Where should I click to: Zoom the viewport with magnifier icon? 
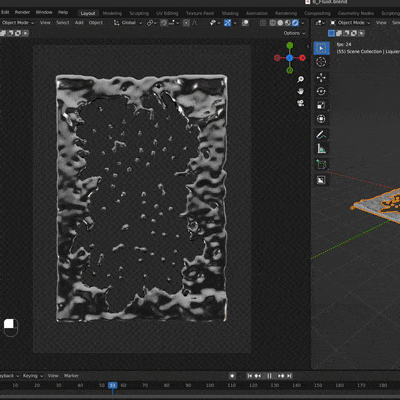pos(300,79)
